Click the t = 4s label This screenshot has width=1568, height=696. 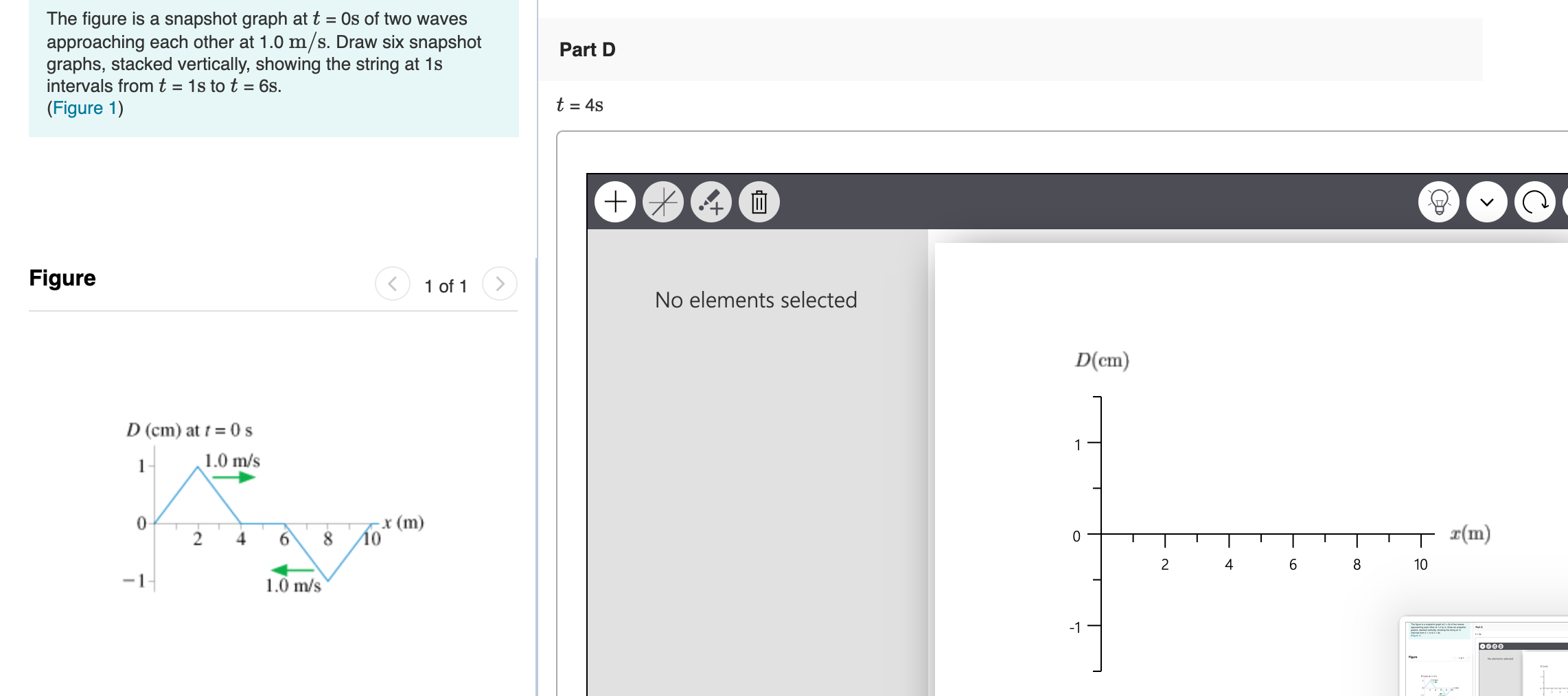(x=579, y=104)
